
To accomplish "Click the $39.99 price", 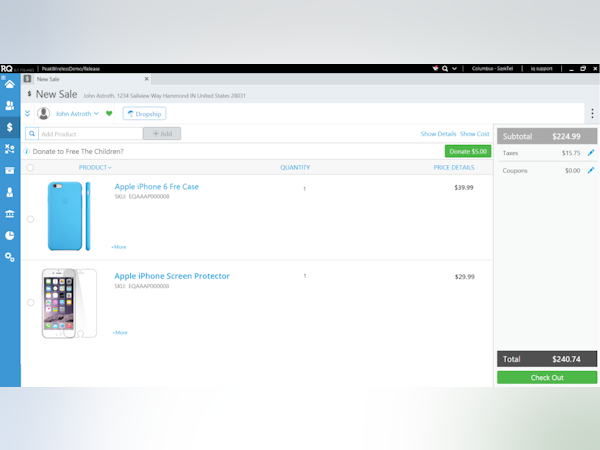I will point(464,188).
